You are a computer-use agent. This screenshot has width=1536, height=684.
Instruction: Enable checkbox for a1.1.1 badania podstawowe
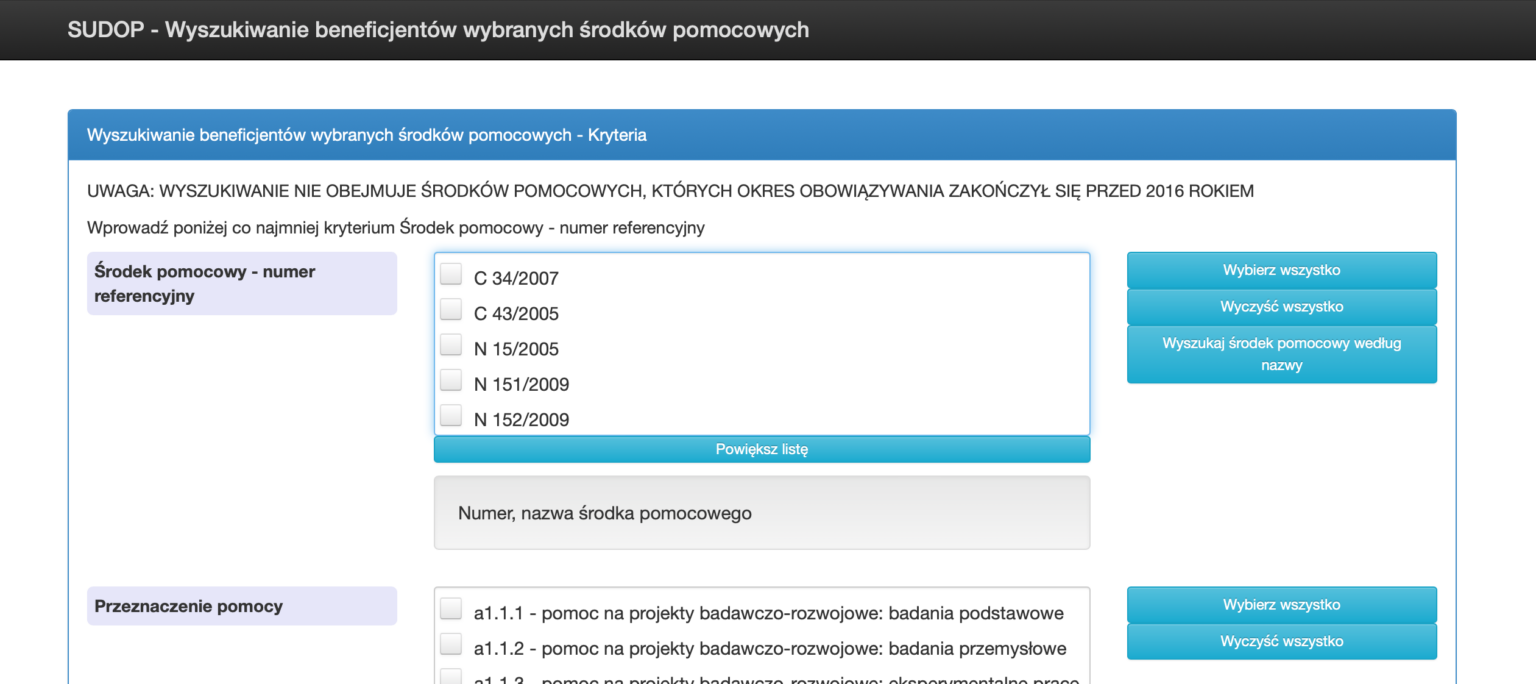click(451, 608)
